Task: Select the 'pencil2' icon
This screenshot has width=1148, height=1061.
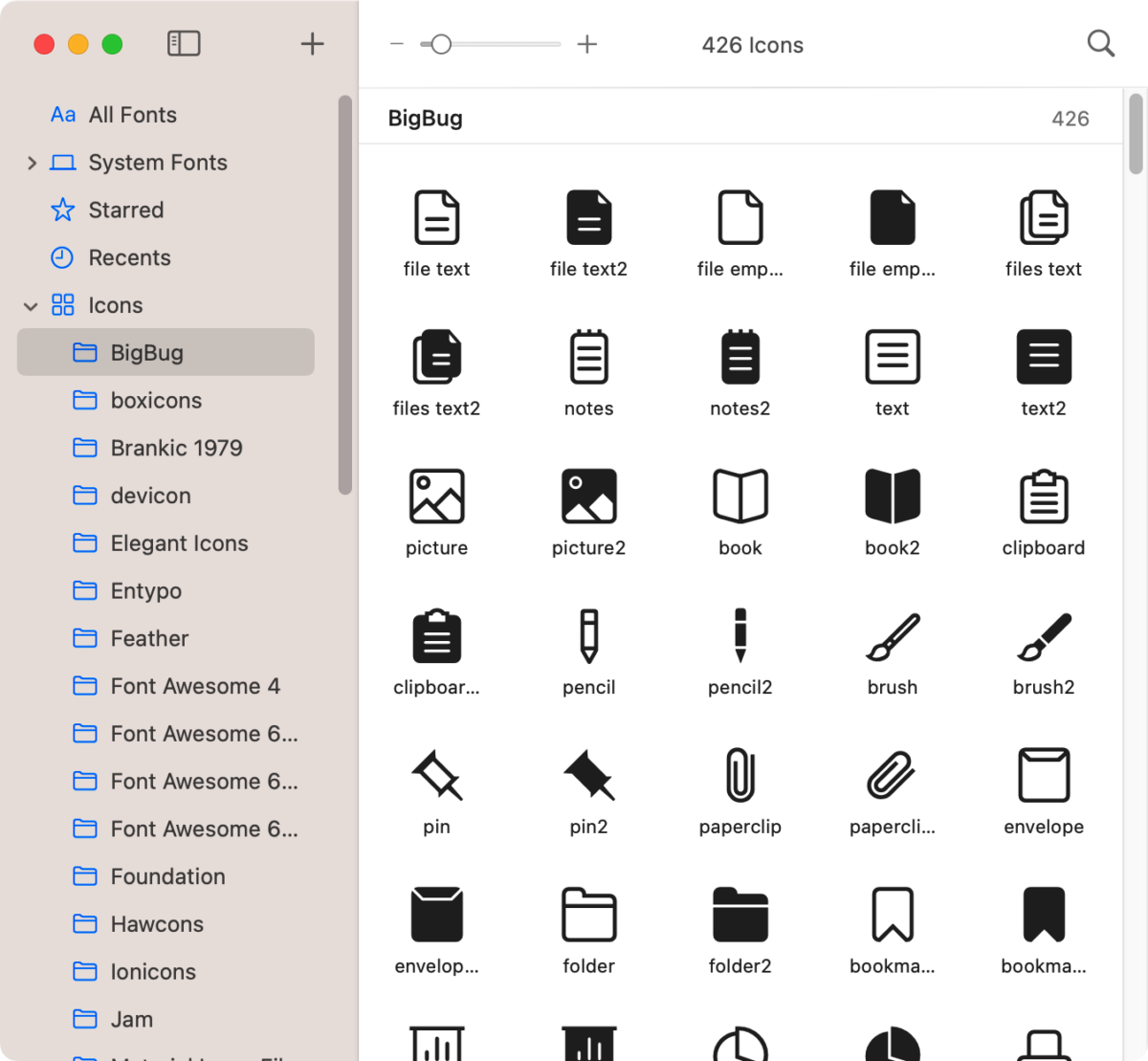Action: point(740,636)
